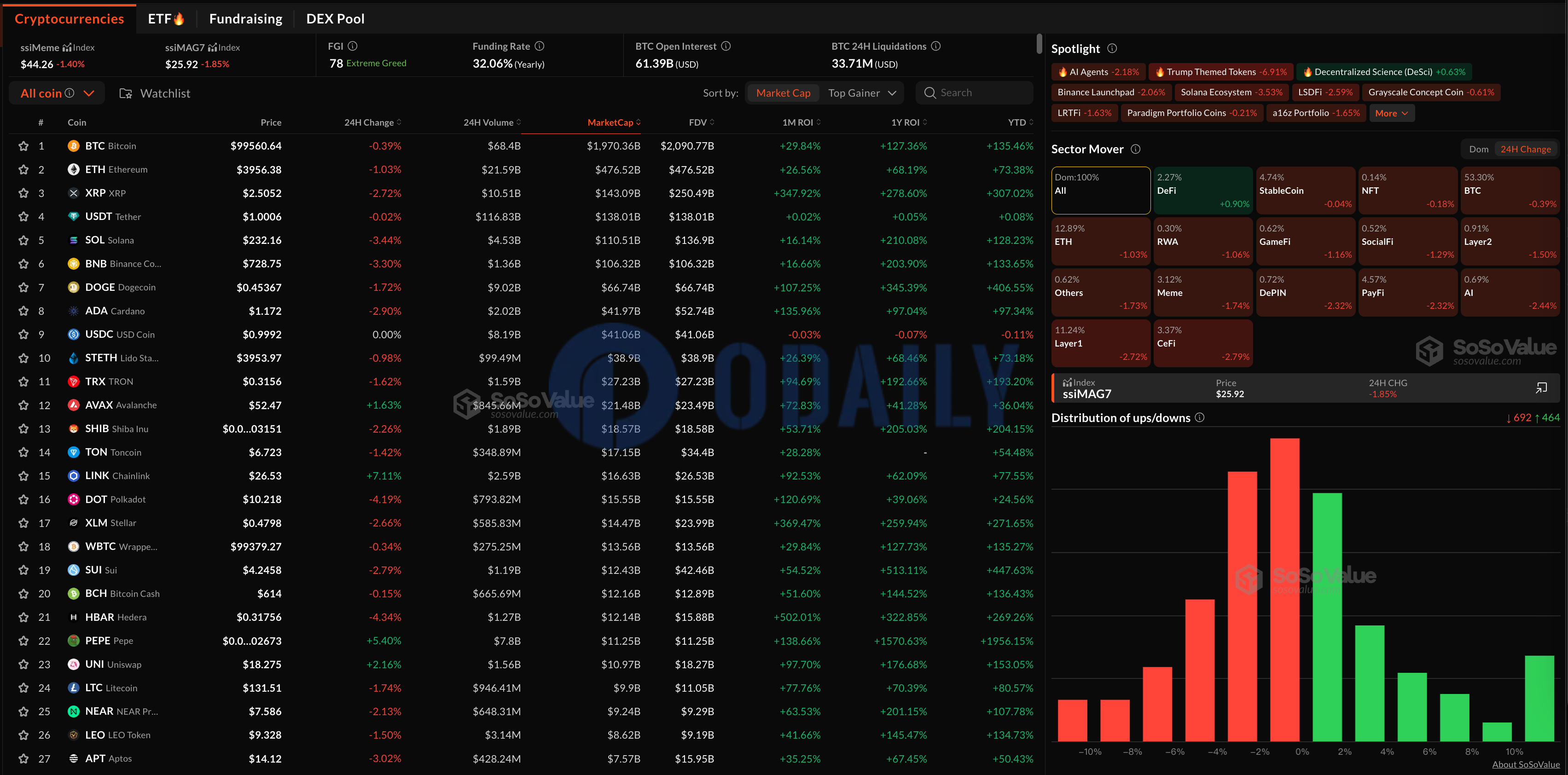1568x775 pixels.
Task: Click the Solana coin logo icon
Action: (x=74, y=240)
